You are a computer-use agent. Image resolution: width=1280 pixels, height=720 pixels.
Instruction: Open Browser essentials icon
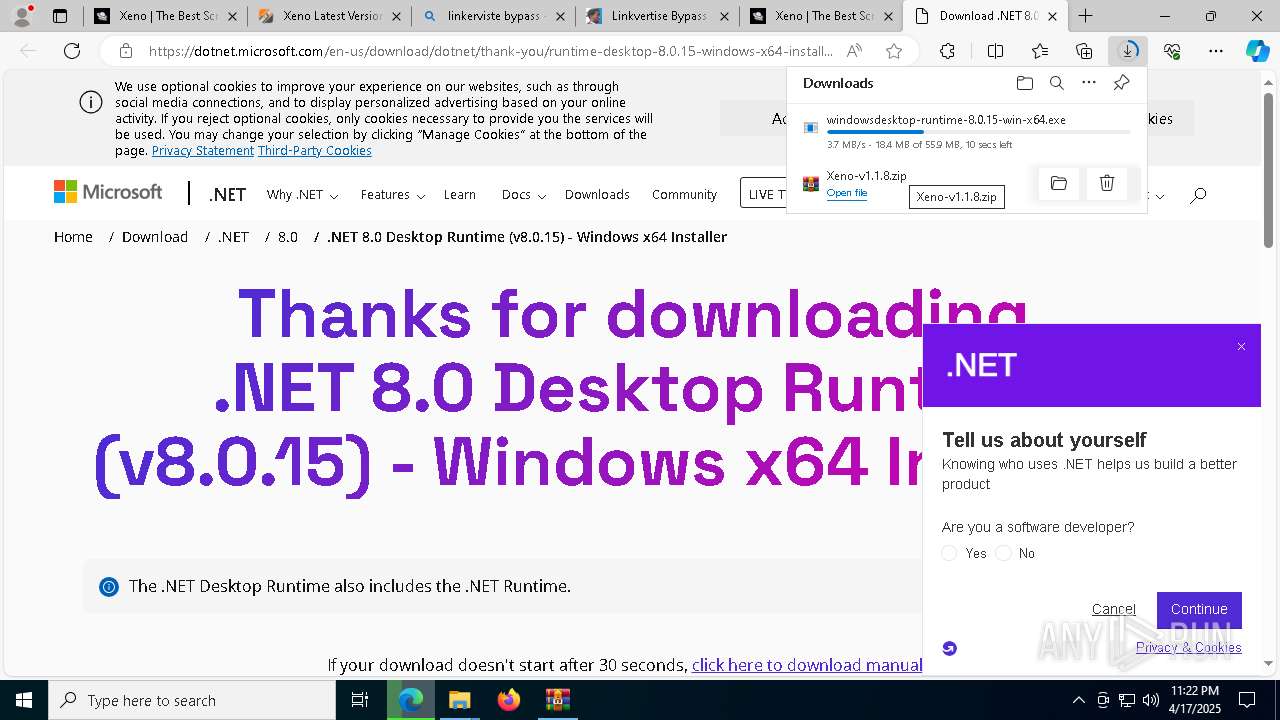tap(1172, 51)
